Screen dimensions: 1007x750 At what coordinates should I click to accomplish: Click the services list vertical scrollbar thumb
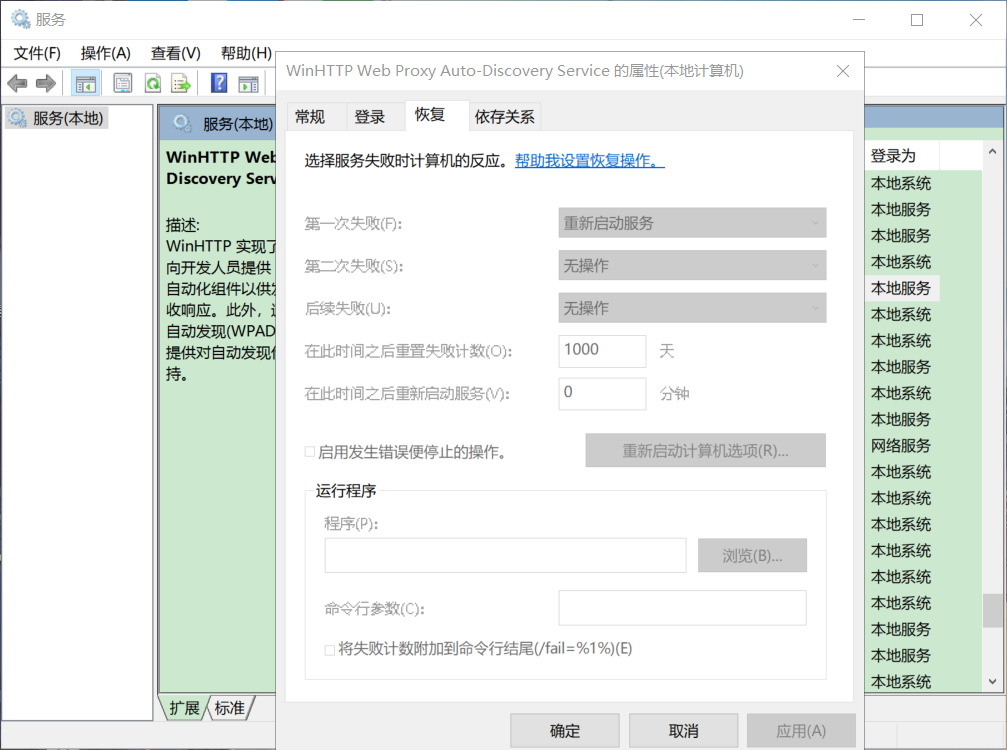point(993,610)
